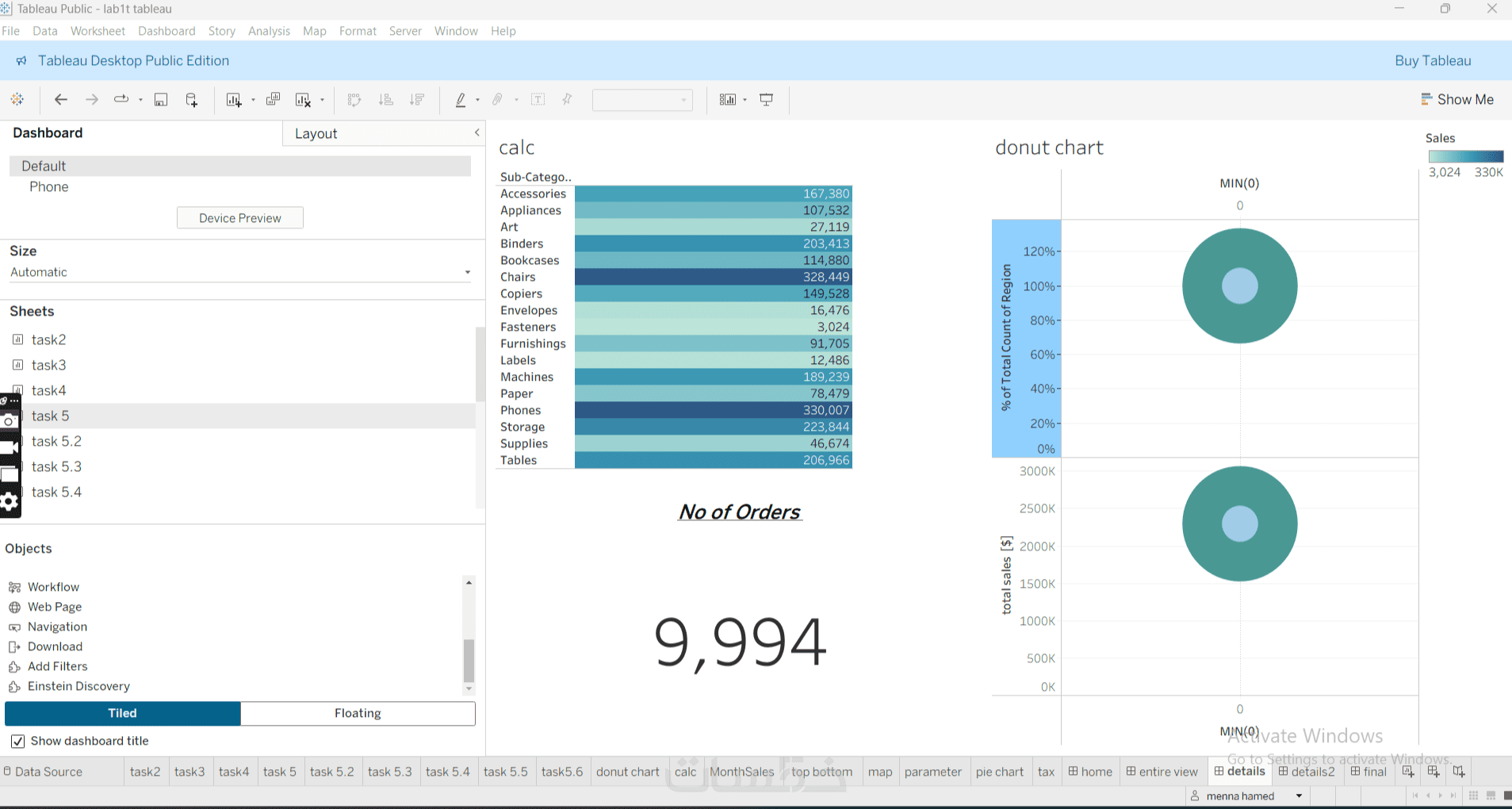Click the Sales color legend gradient

[x=1466, y=156]
